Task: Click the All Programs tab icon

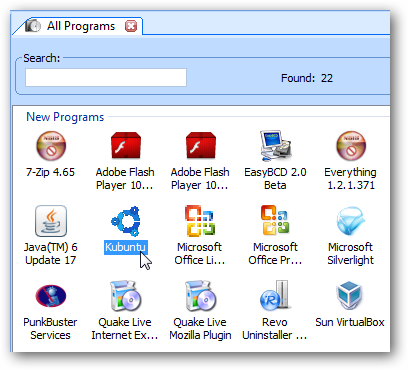Action: [x=33, y=26]
